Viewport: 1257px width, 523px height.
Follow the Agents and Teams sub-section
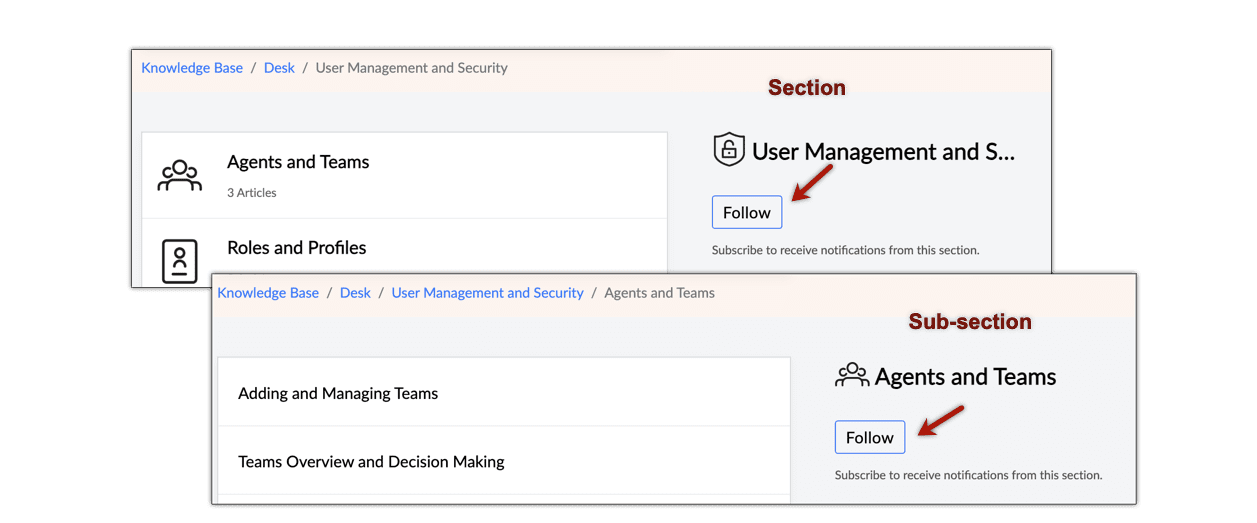point(870,437)
